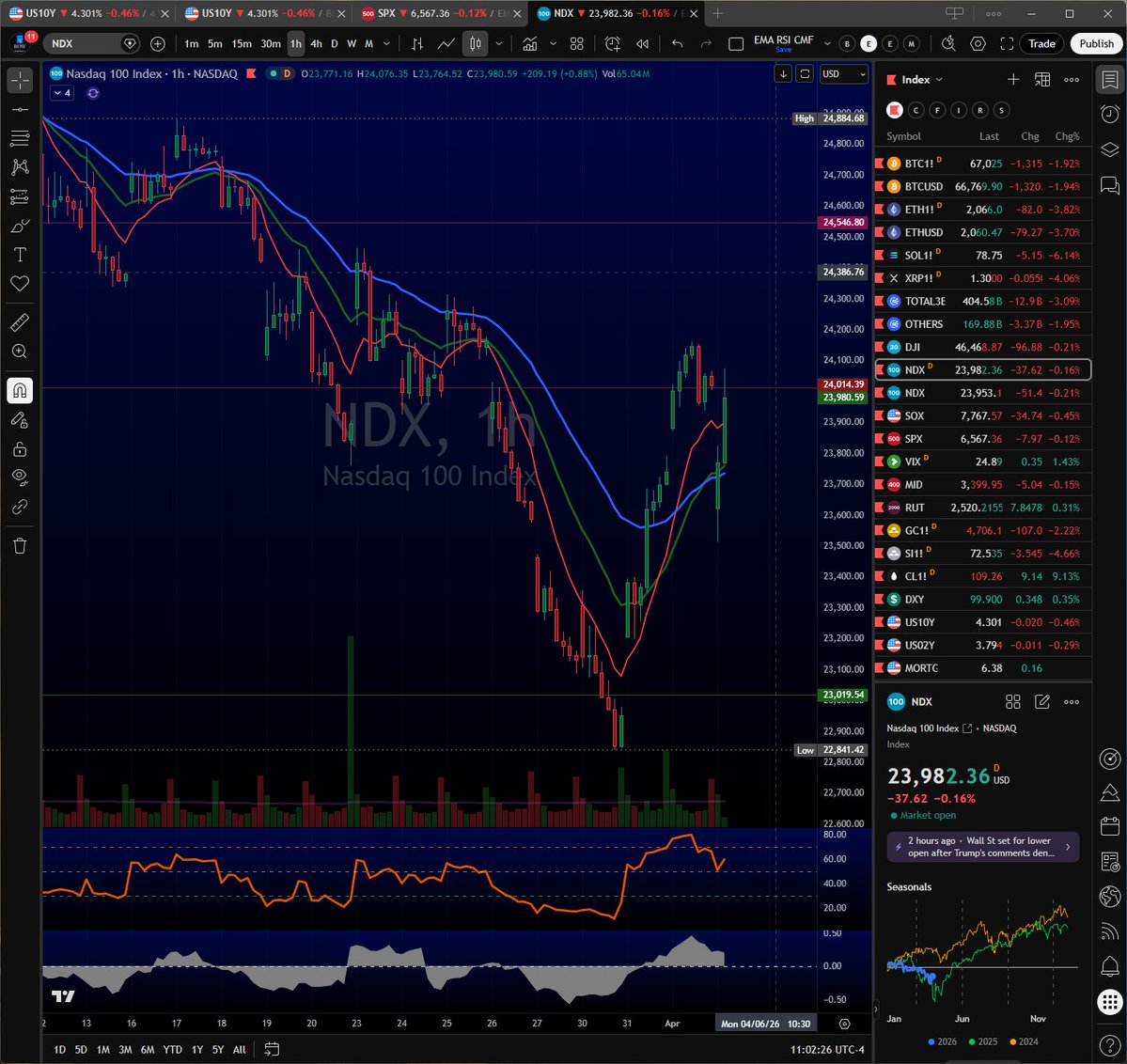Open the Alerts panel on right sidebar
This screenshot has width=1127, height=1064.
point(1110,114)
